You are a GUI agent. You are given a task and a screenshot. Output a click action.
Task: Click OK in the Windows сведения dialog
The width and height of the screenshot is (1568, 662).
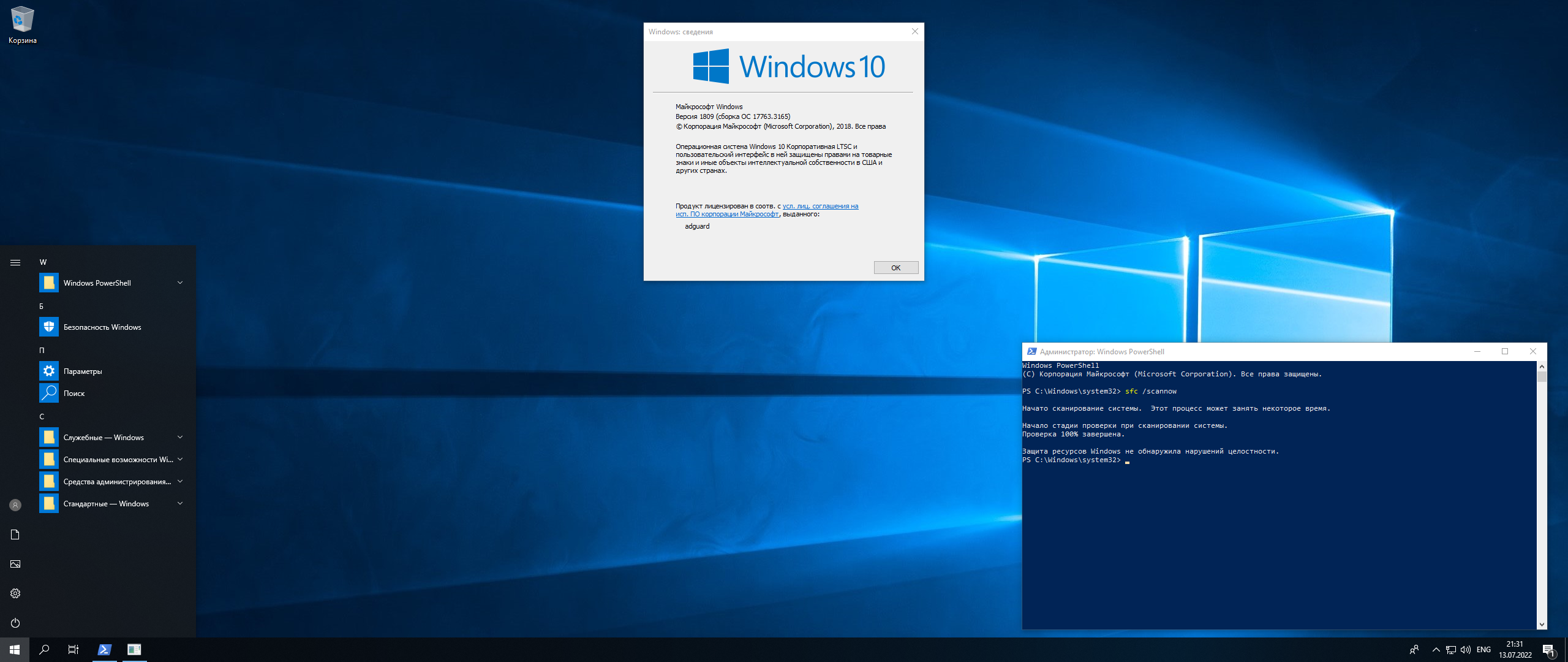click(x=895, y=268)
